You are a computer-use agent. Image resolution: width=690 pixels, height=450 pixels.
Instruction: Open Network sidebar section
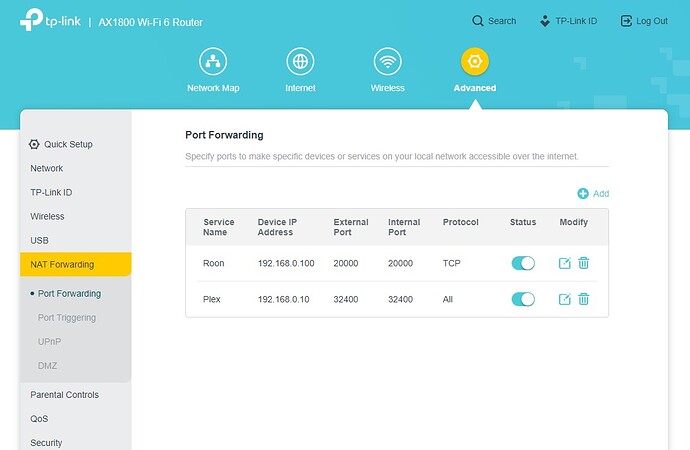click(47, 168)
